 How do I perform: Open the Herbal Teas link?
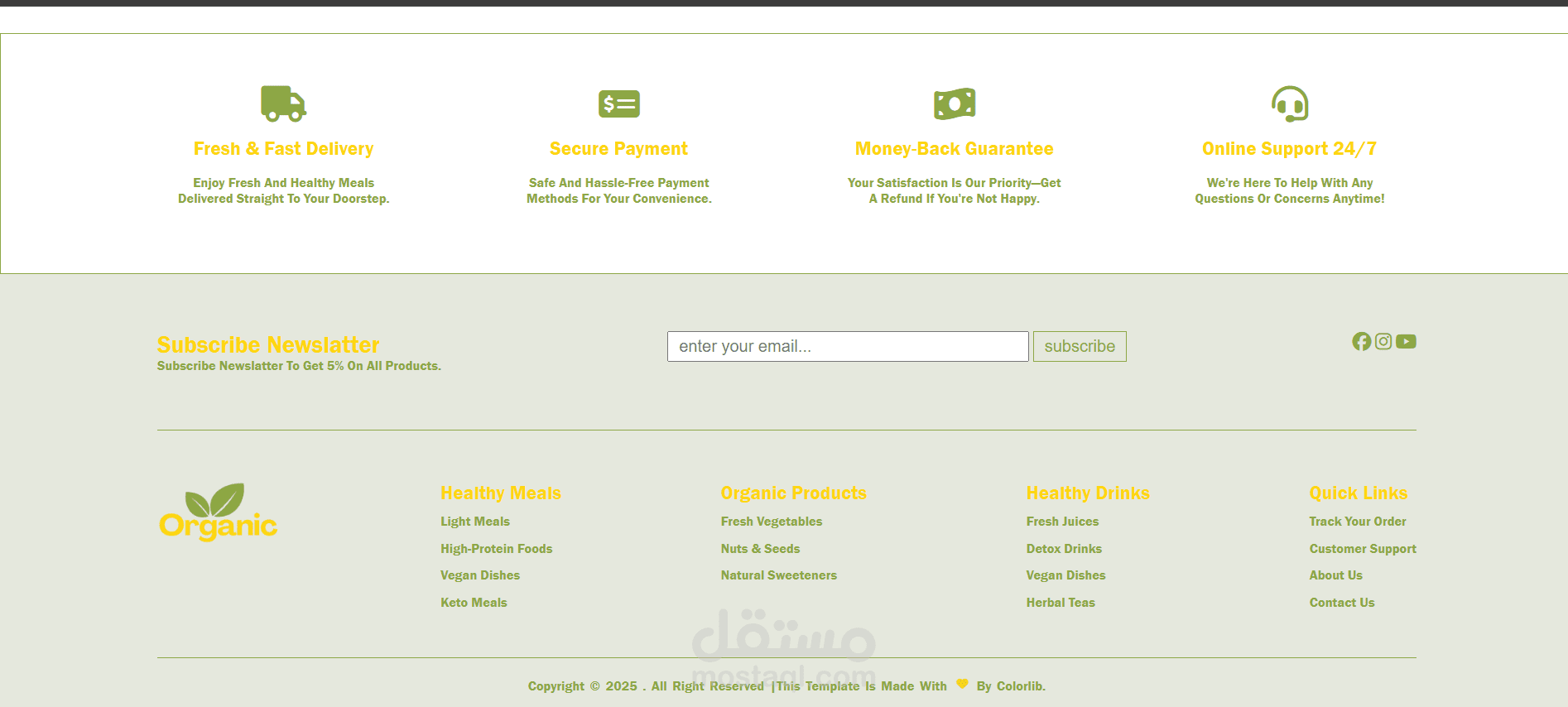(x=1061, y=603)
